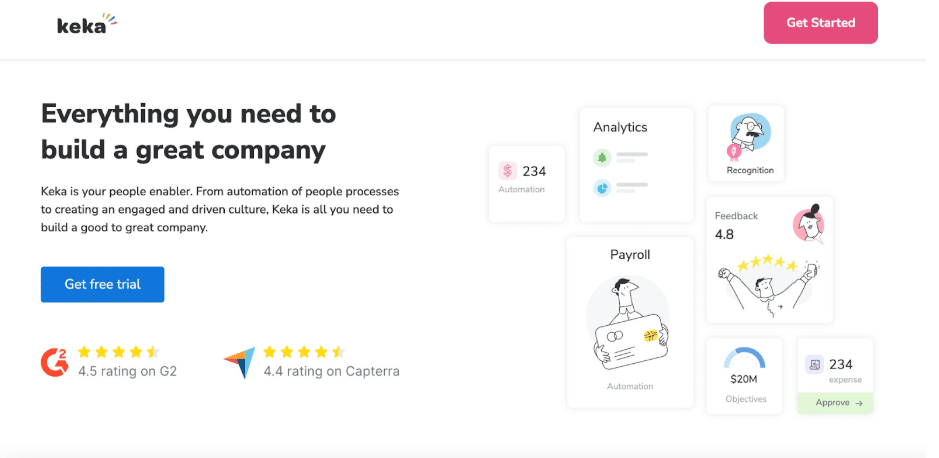Click the expense receipt icon
Viewport: 939px width, 458px height.
(x=814, y=364)
